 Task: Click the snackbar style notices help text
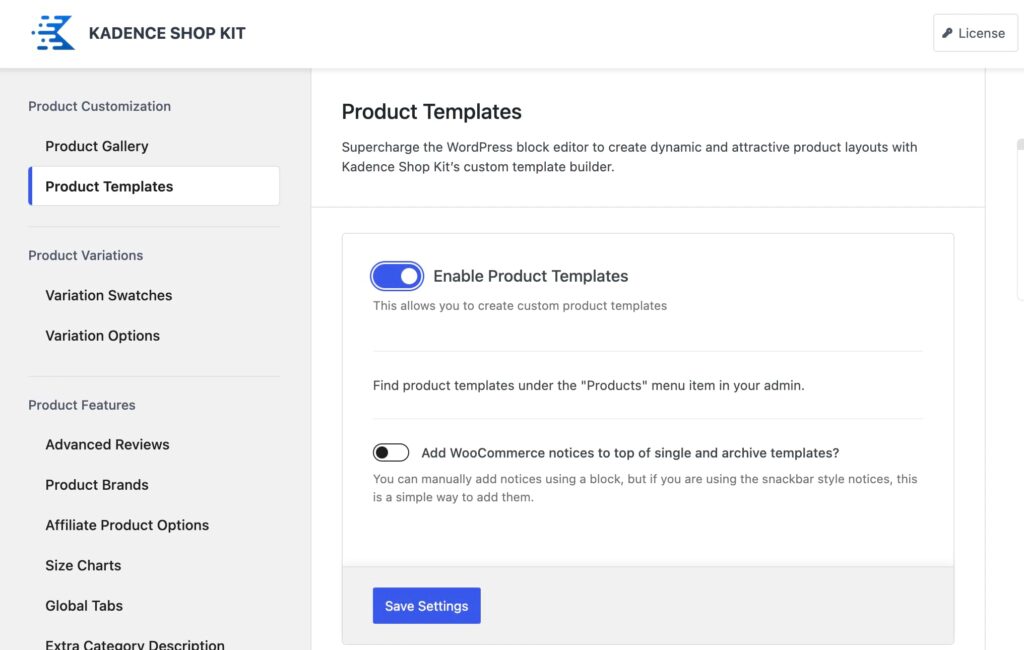pyautogui.click(x=645, y=488)
